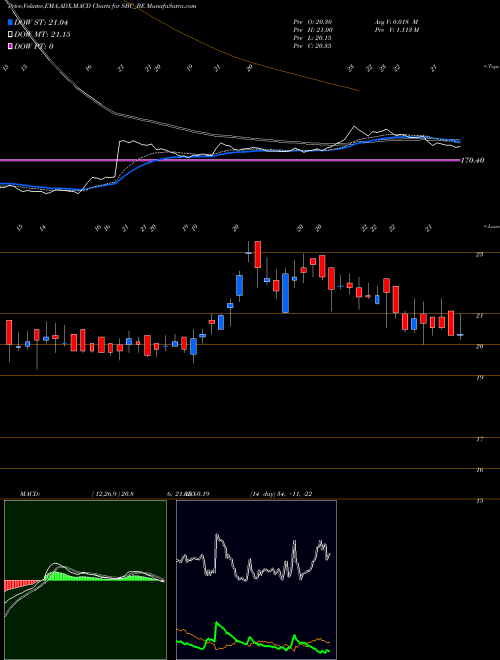Click the blue DOW ST legend swatch
The height and width of the screenshot is (660, 500).
tap(10, 23)
